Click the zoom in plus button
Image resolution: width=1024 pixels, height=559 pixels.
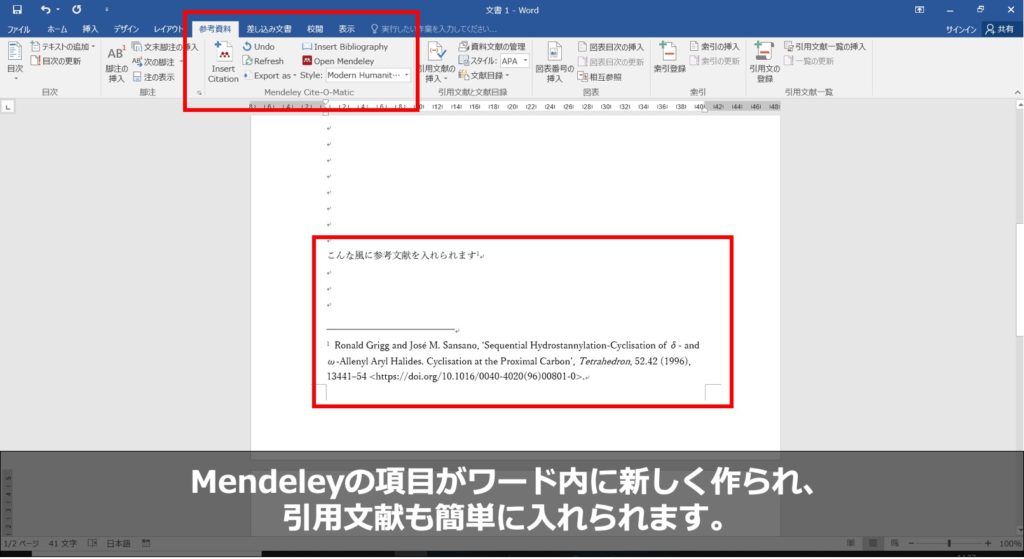coord(988,543)
